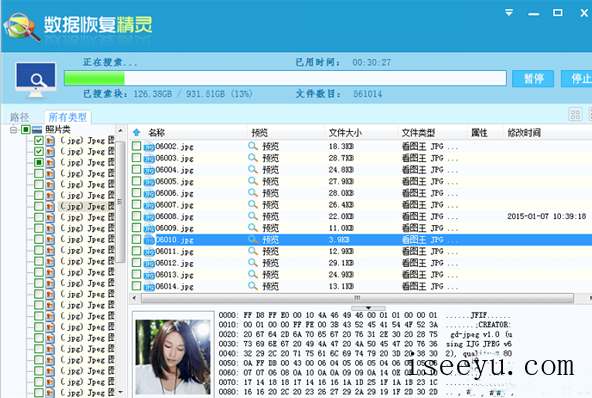
Task: Tick the checkbox for 06004.jpg
Action: [x=136, y=169]
